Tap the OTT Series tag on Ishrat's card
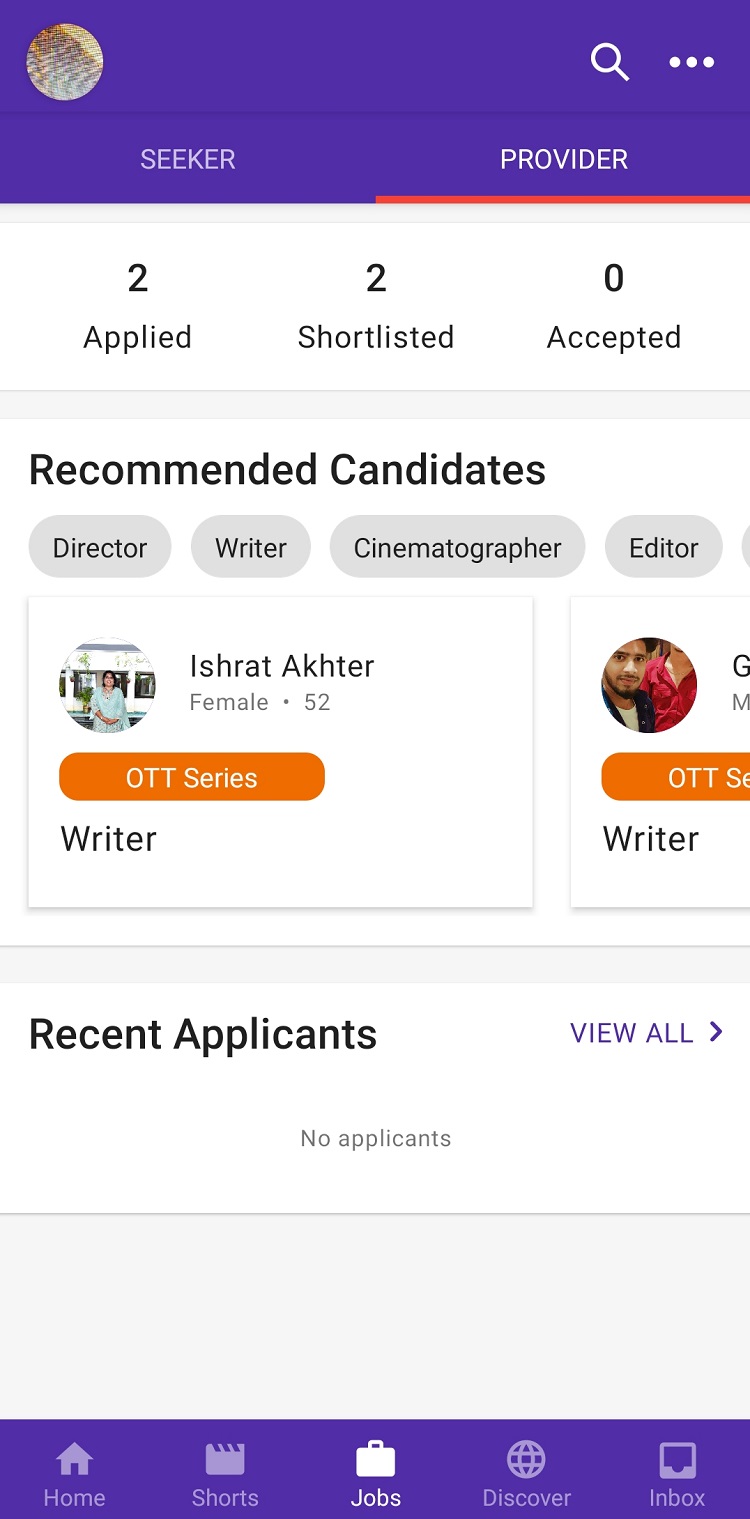Viewport: 750px width, 1519px height. [192, 777]
